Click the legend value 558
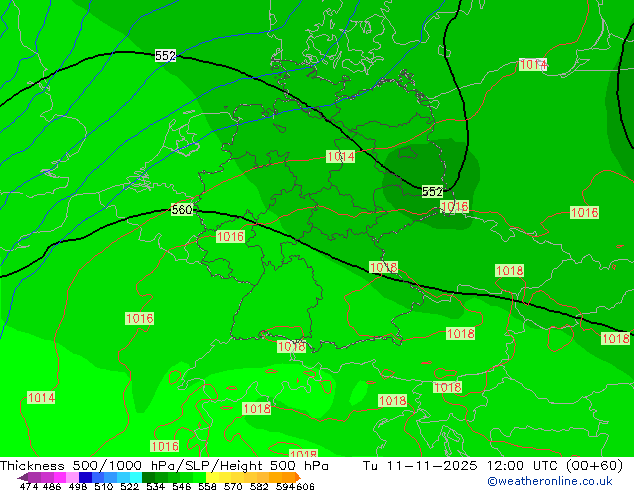The width and height of the screenshot is (634, 490). pos(207,486)
